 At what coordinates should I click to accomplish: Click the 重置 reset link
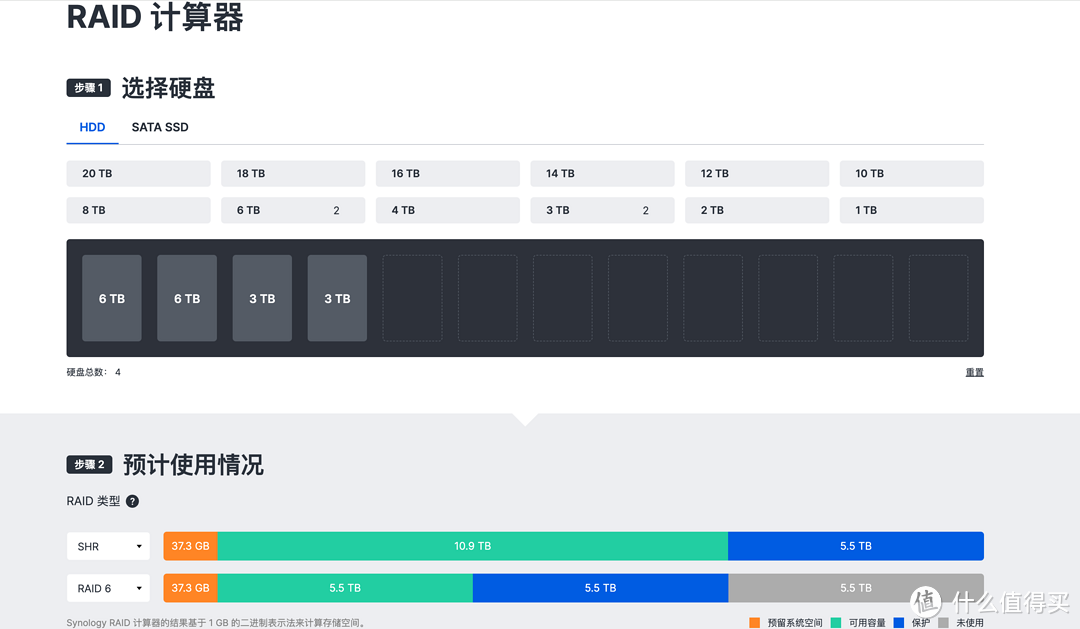[x=974, y=371]
